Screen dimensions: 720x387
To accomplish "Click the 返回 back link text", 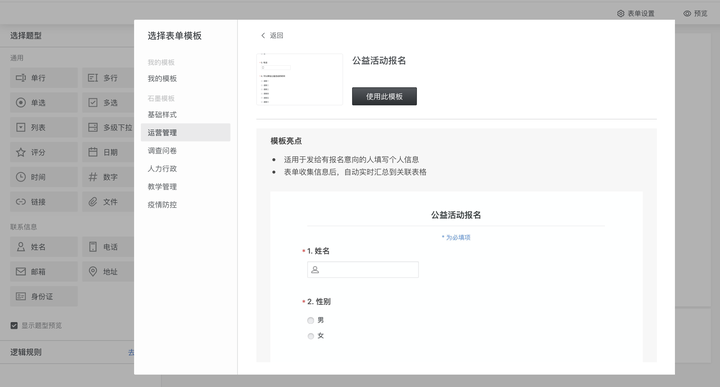I will click(x=276, y=35).
